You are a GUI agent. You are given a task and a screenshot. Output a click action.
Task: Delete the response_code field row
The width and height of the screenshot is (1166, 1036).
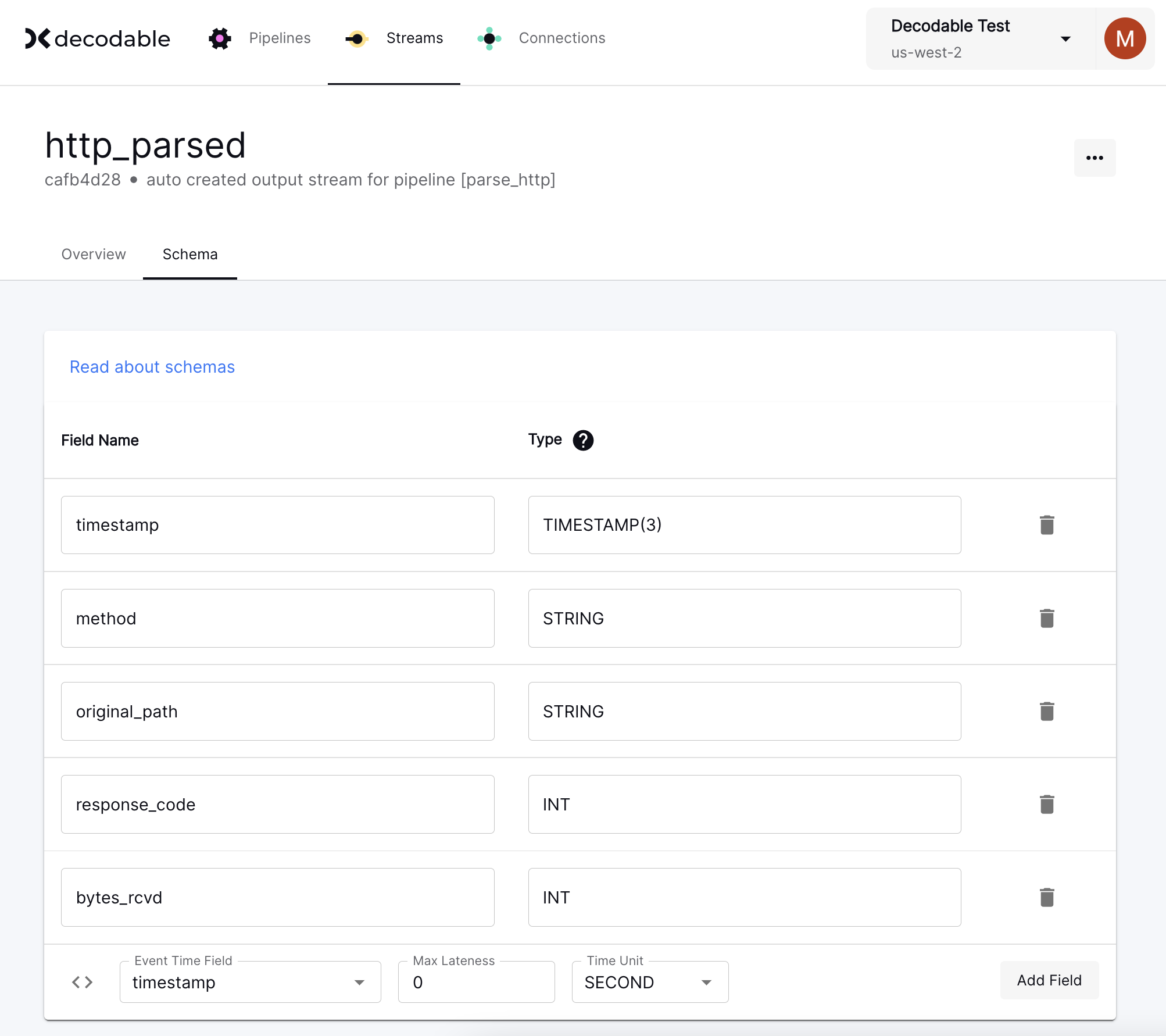(x=1047, y=804)
